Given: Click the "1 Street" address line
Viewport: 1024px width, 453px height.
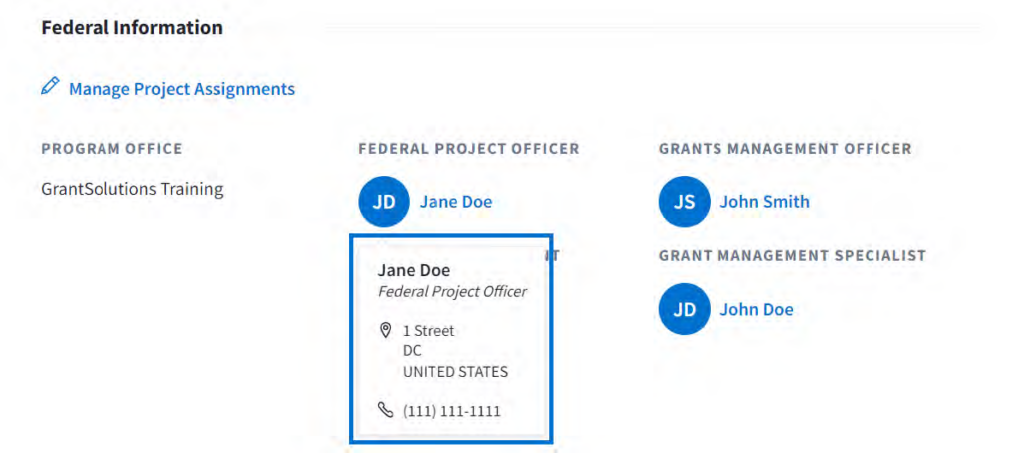Looking at the screenshot, I should [428, 331].
